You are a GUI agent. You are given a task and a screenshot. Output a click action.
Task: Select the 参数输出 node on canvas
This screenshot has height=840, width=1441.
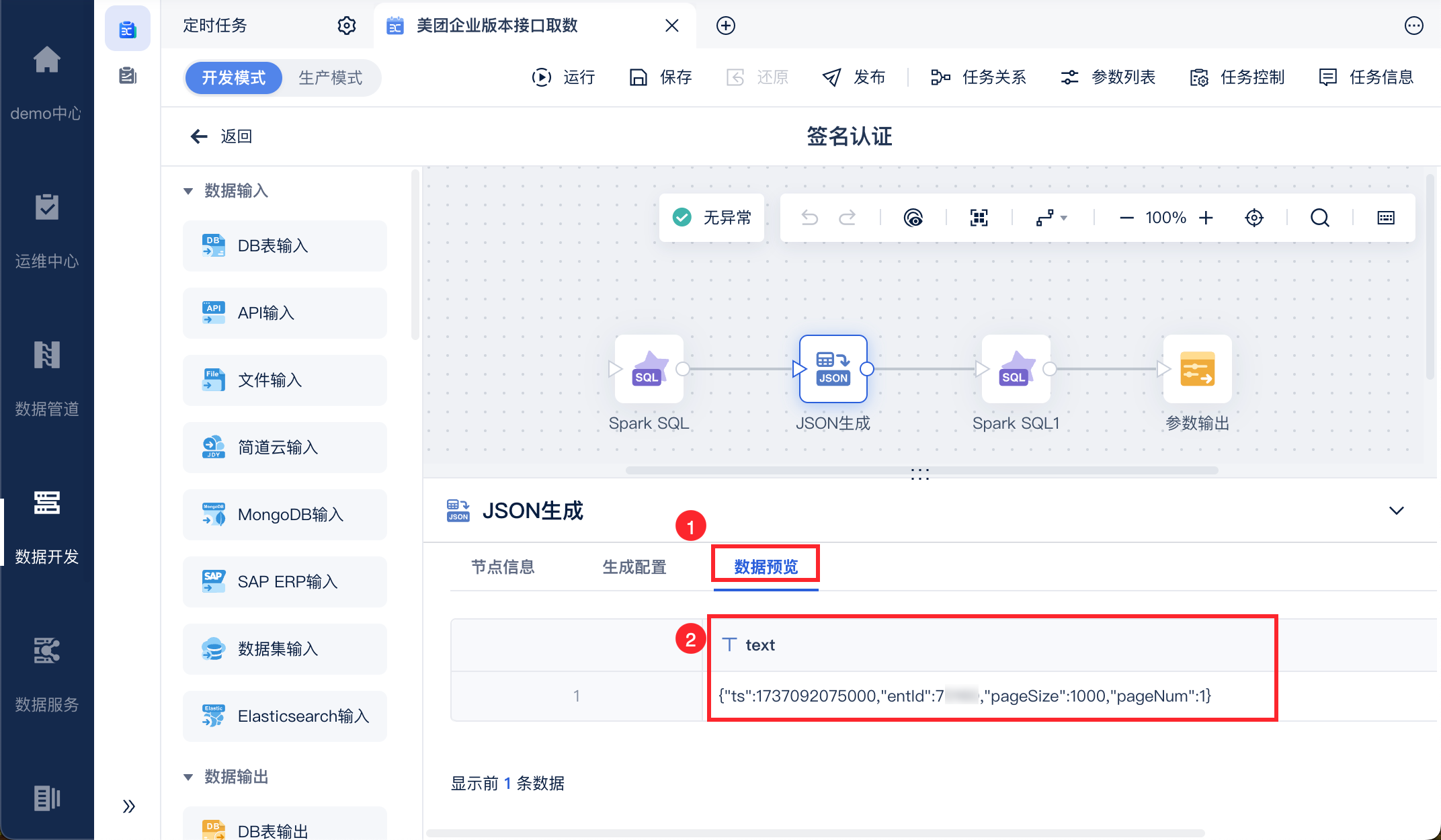(1197, 369)
